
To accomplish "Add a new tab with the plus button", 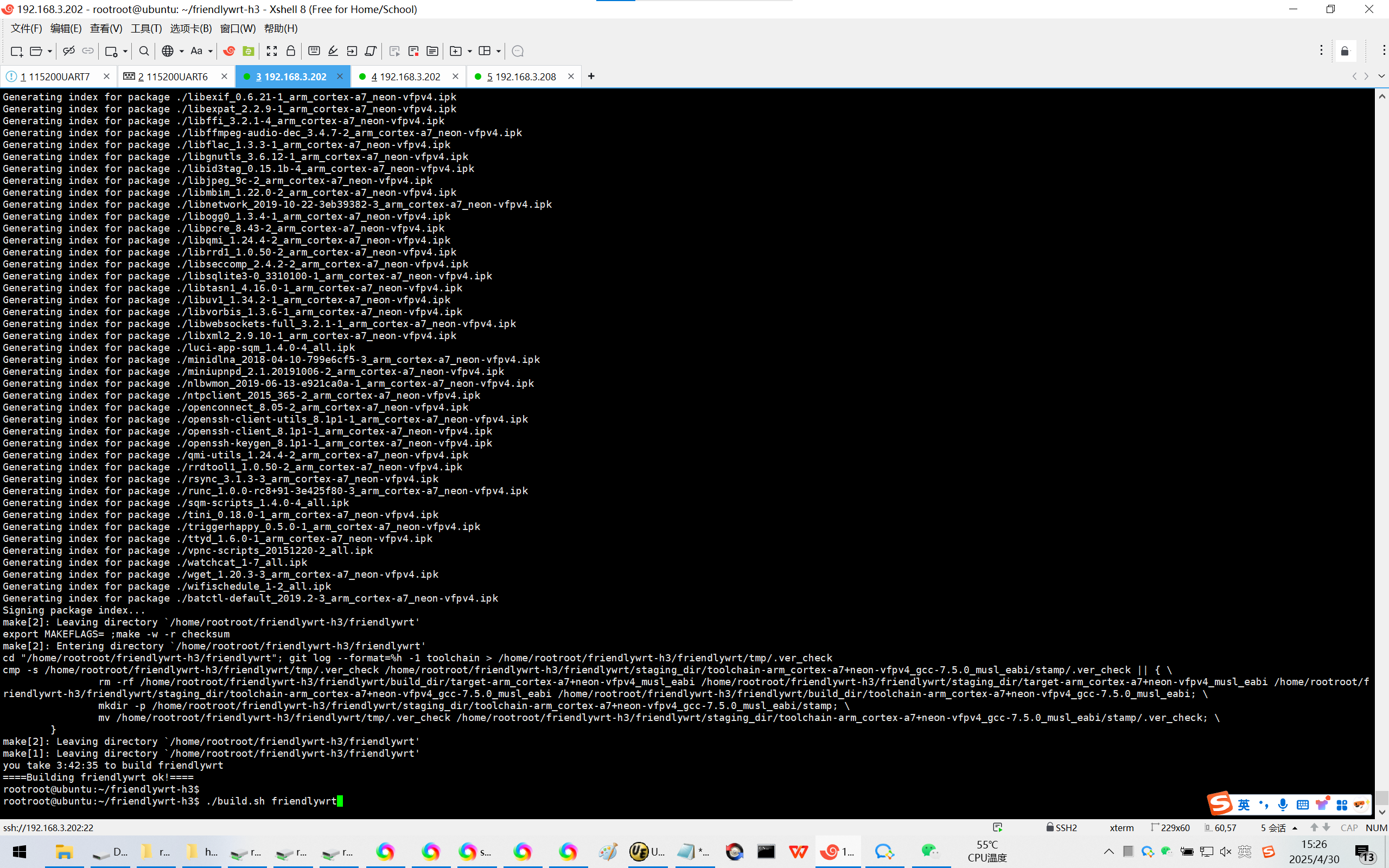I will tap(591, 76).
